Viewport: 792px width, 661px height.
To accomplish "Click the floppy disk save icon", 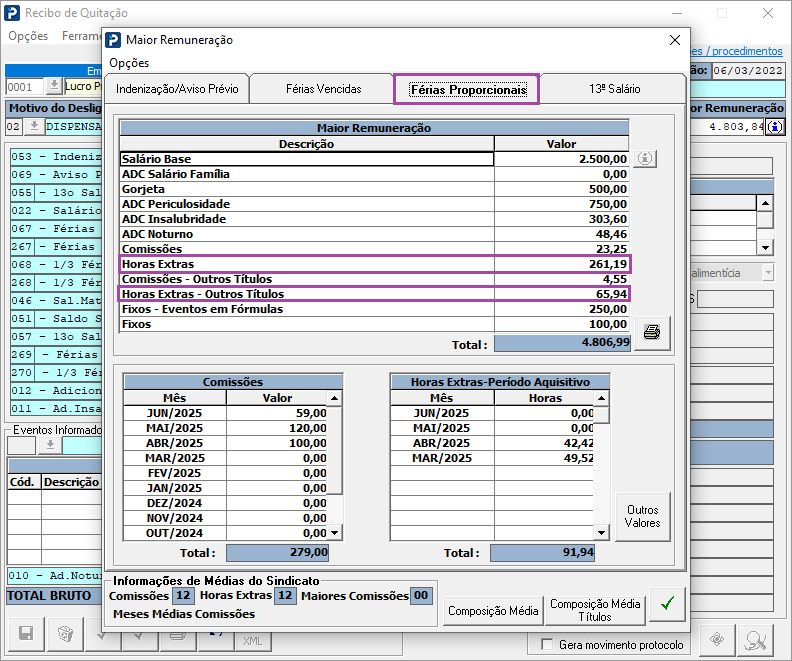I will [26, 633].
